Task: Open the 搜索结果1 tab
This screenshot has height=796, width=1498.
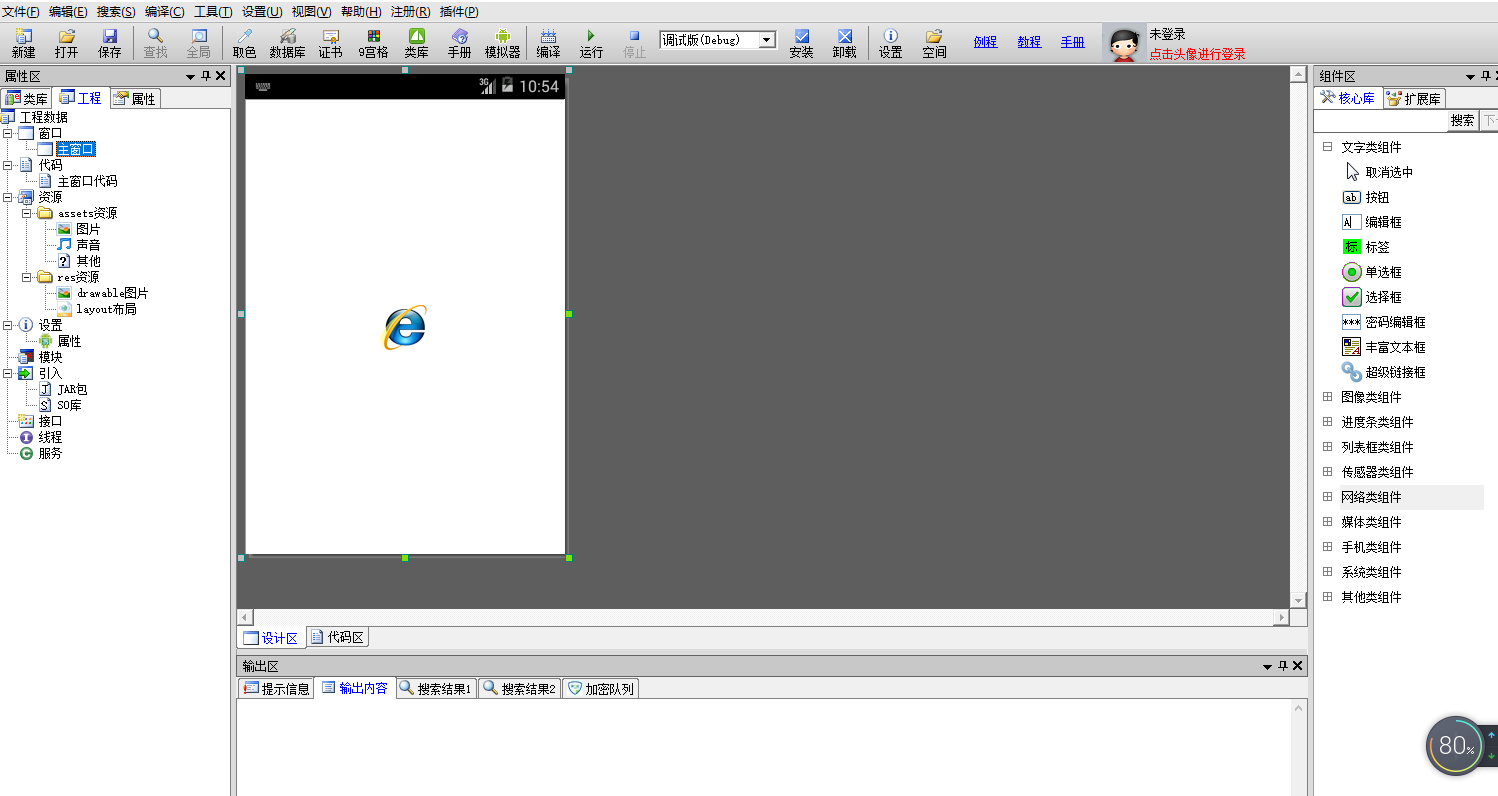Action: point(437,688)
